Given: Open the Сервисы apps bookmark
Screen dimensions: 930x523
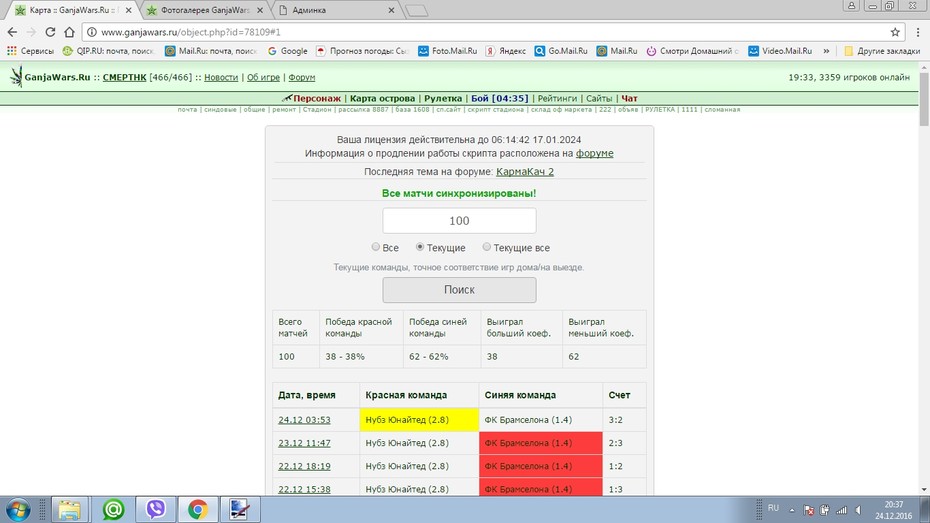Looking at the screenshot, I should pos(30,51).
